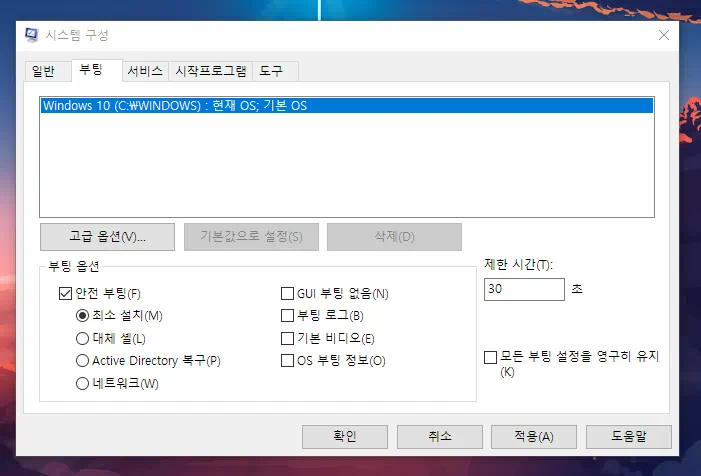Click the 삭제(D) button
Screen dimensions: 701x476
pyautogui.click(x=394, y=237)
